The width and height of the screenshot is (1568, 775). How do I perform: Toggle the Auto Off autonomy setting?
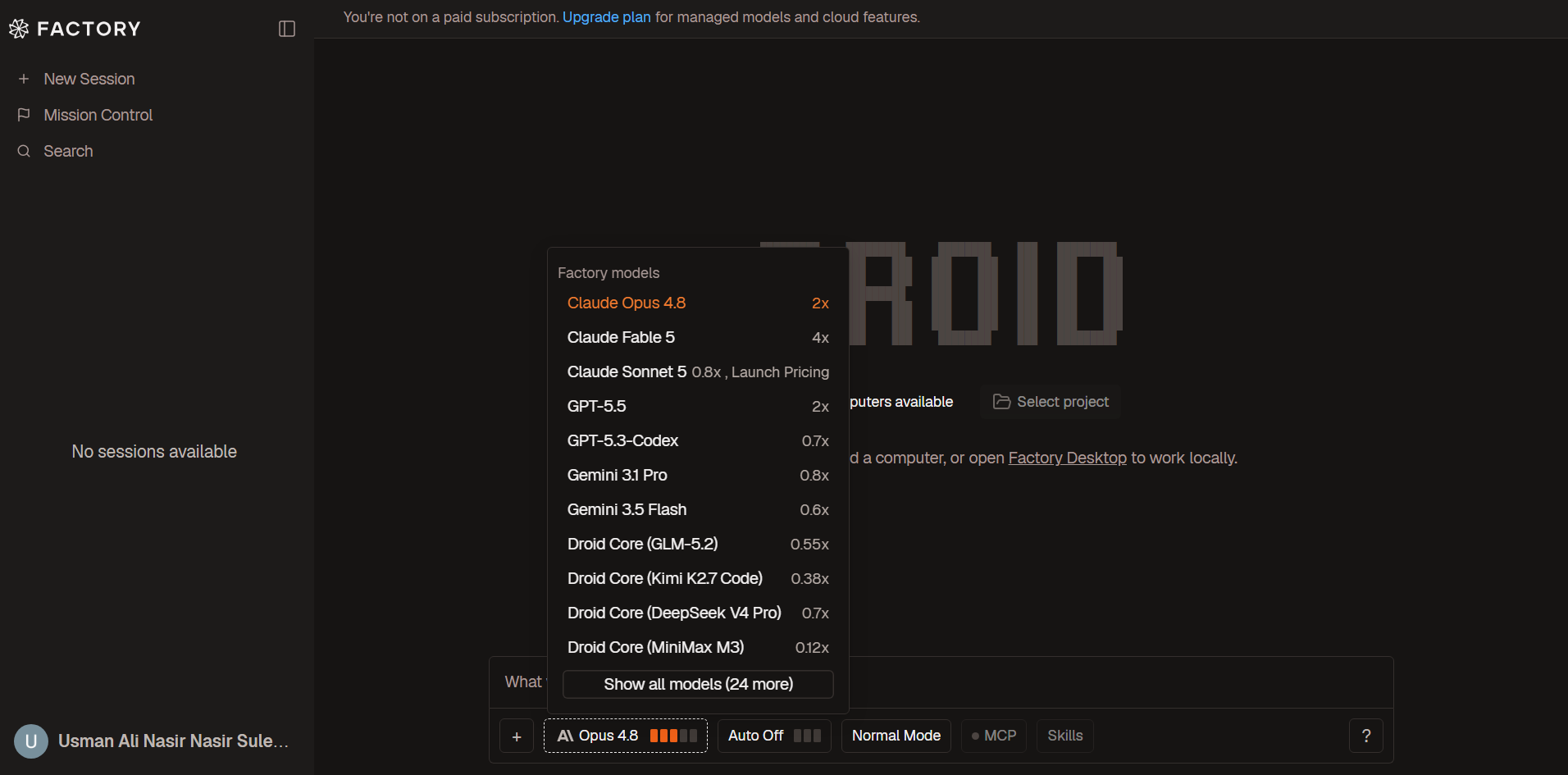774,736
